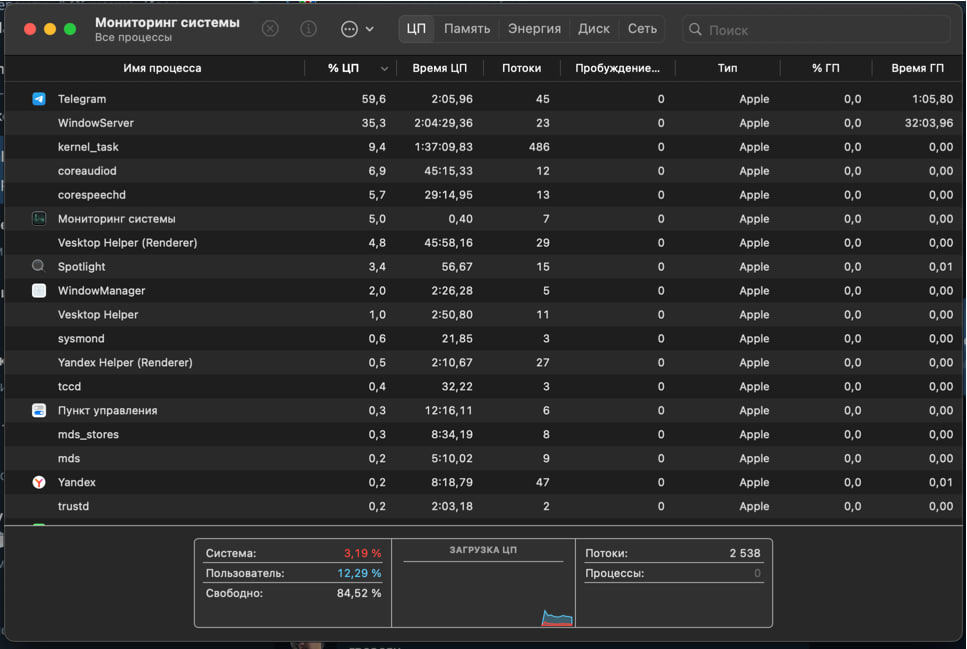
Task: Expand the chevron next to ellipsis button
Action: [x=369, y=29]
